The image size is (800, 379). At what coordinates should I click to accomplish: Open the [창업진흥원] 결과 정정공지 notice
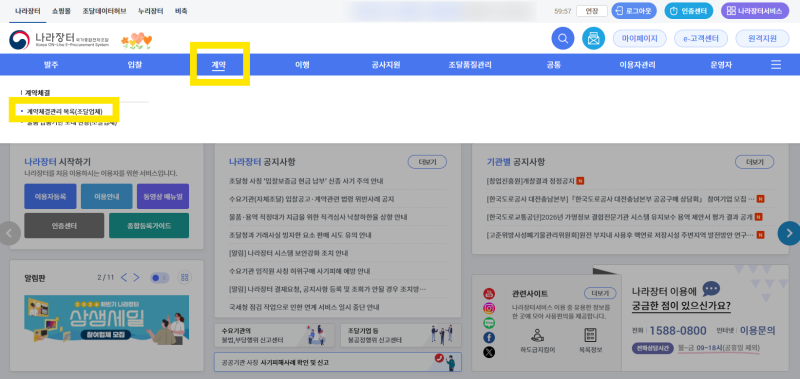[x=531, y=181]
